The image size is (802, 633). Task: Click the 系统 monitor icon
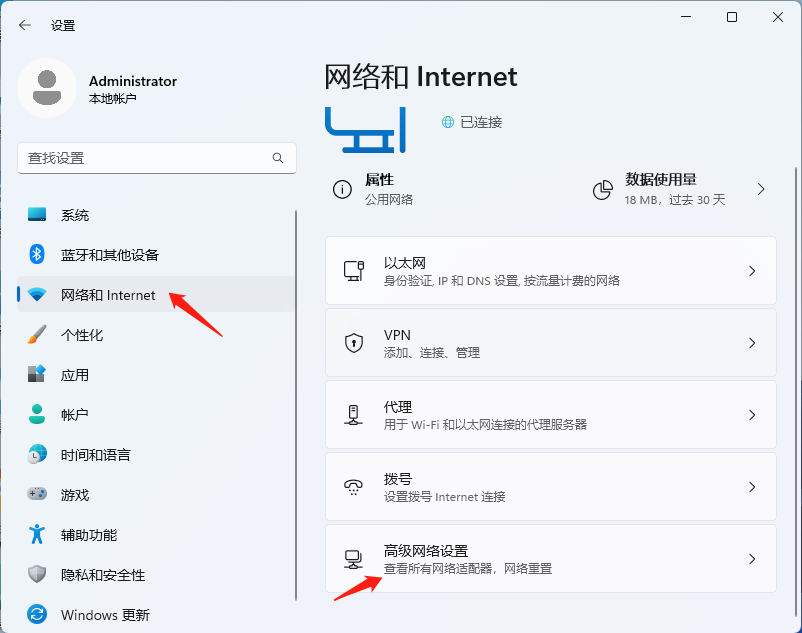[37, 214]
